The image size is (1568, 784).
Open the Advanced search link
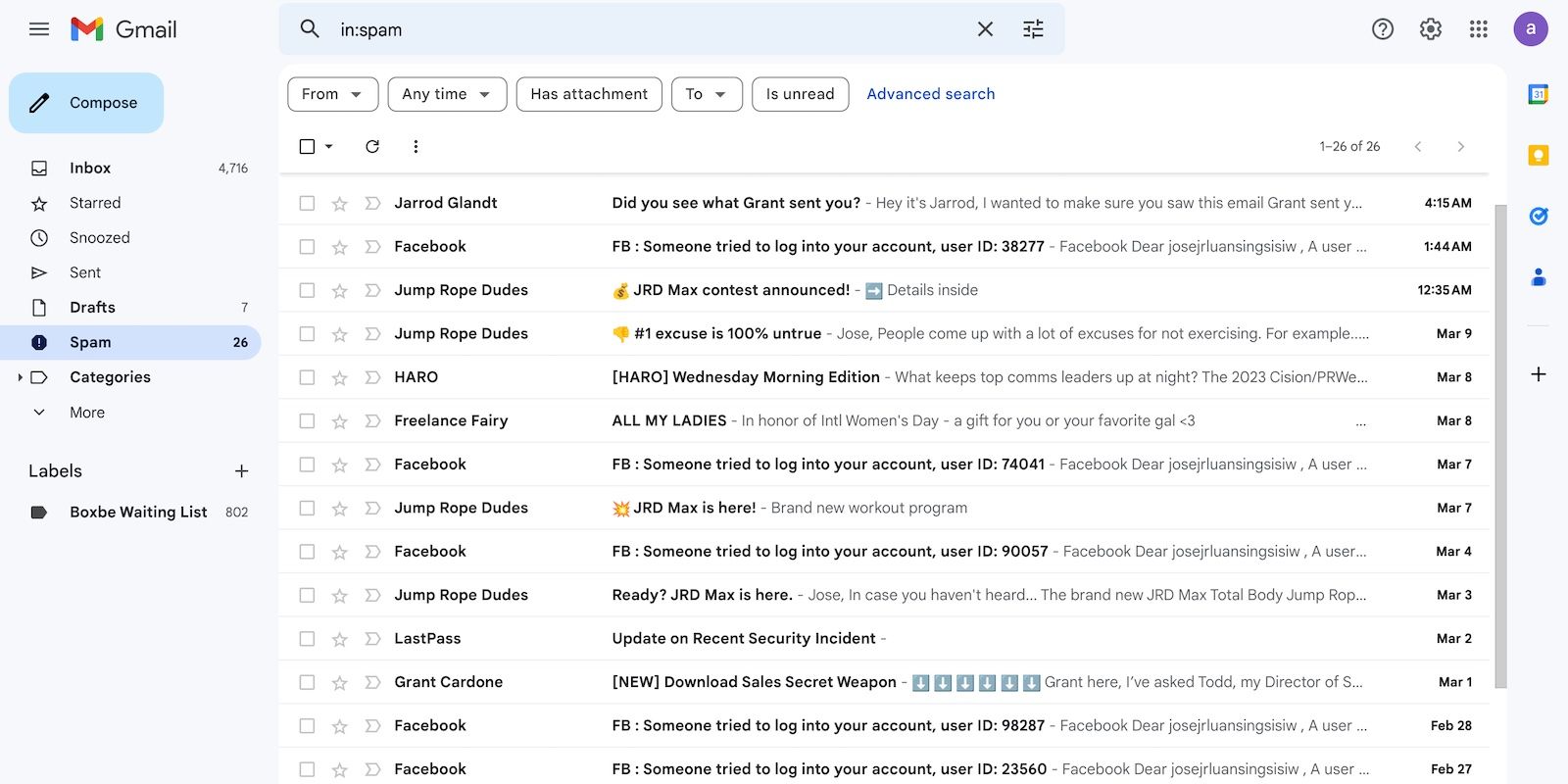click(930, 94)
